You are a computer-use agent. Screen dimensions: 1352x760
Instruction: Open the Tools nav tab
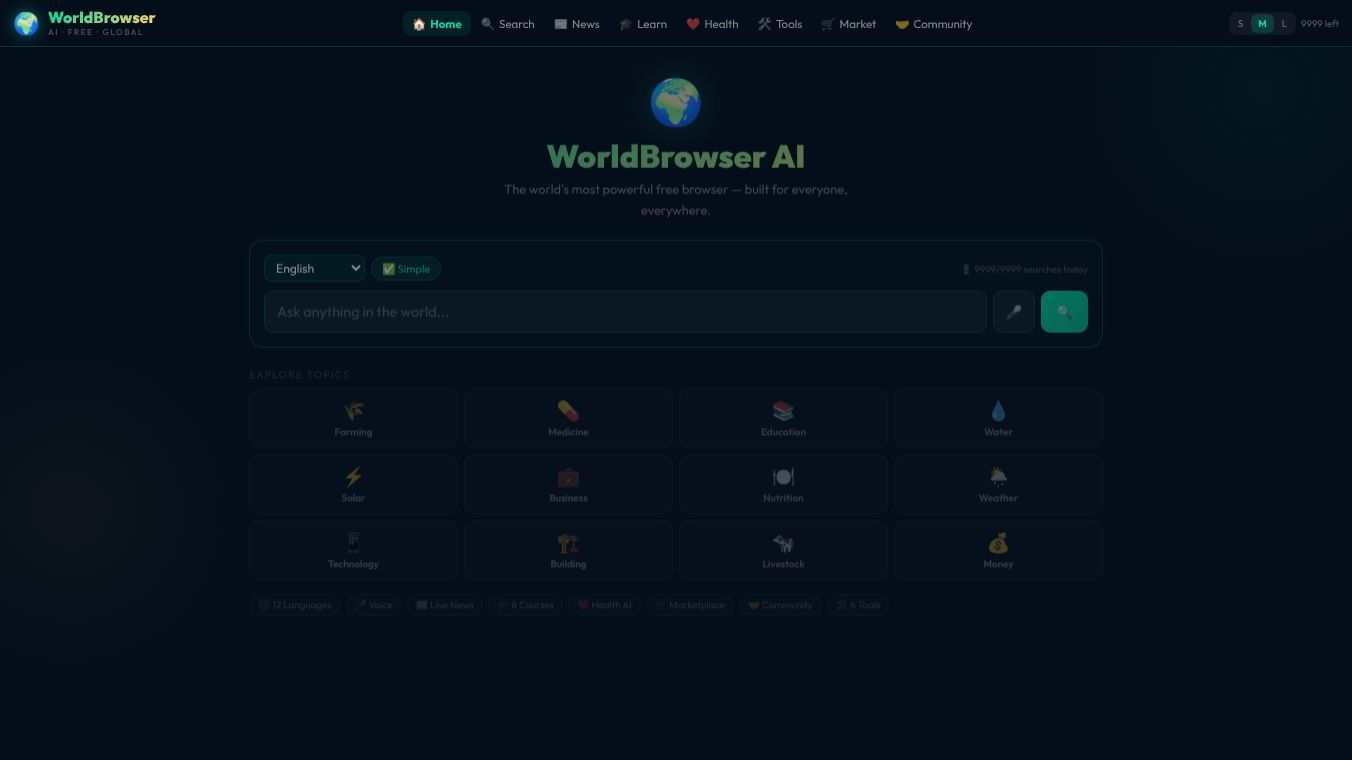click(x=780, y=24)
